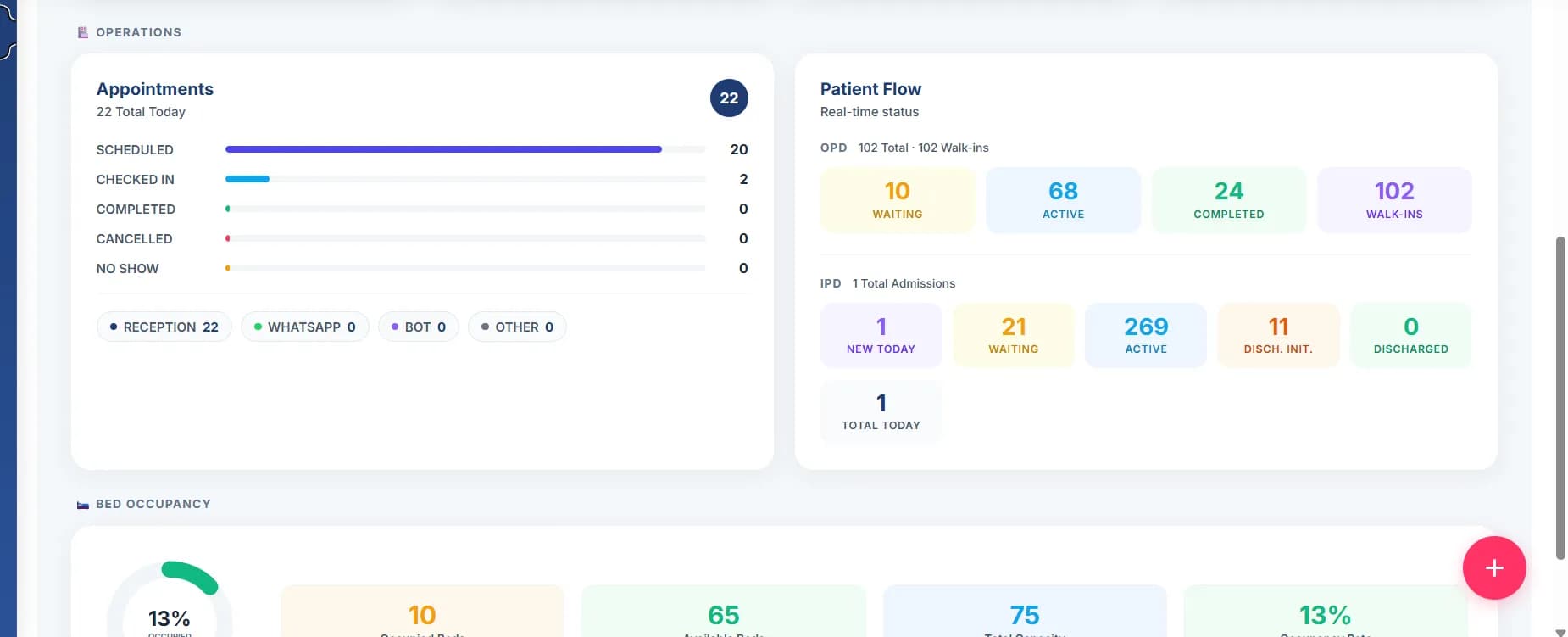Click the NO SHOW row label
The height and width of the screenshot is (637, 1568).
pos(127,268)
